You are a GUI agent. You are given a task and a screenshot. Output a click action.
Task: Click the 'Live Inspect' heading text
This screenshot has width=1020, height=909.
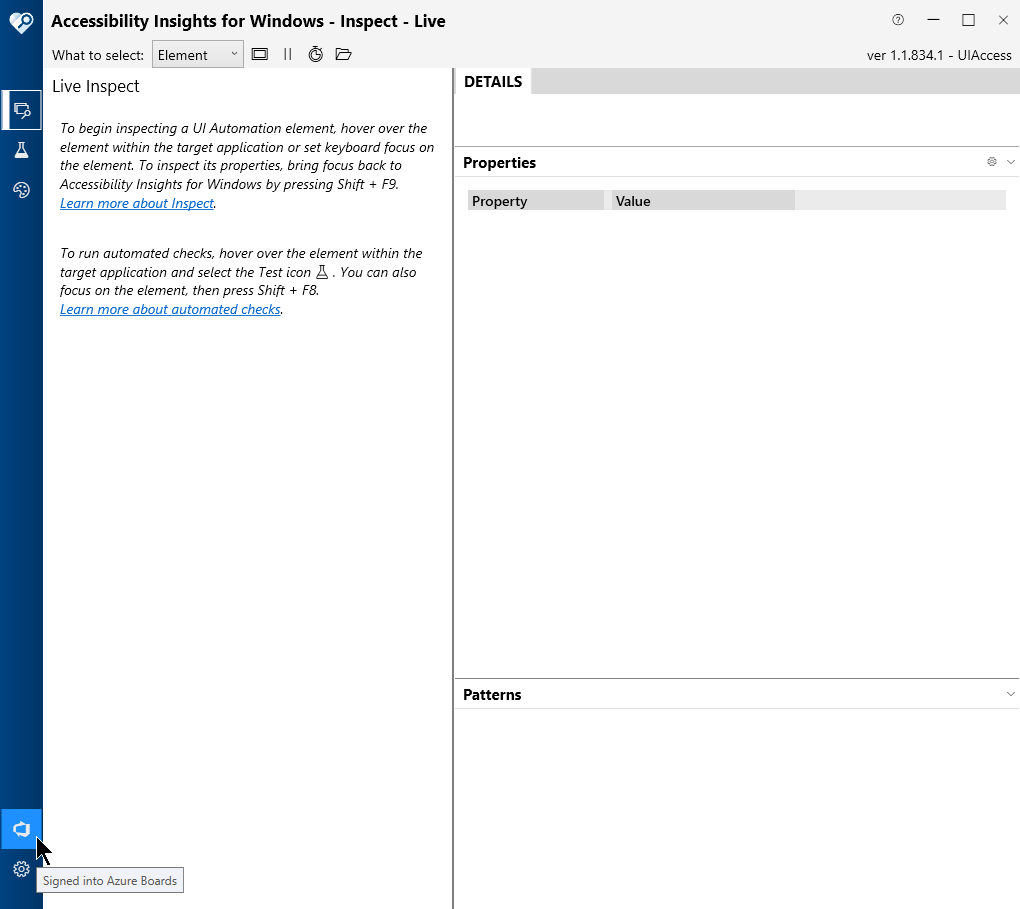click(96, 86)
